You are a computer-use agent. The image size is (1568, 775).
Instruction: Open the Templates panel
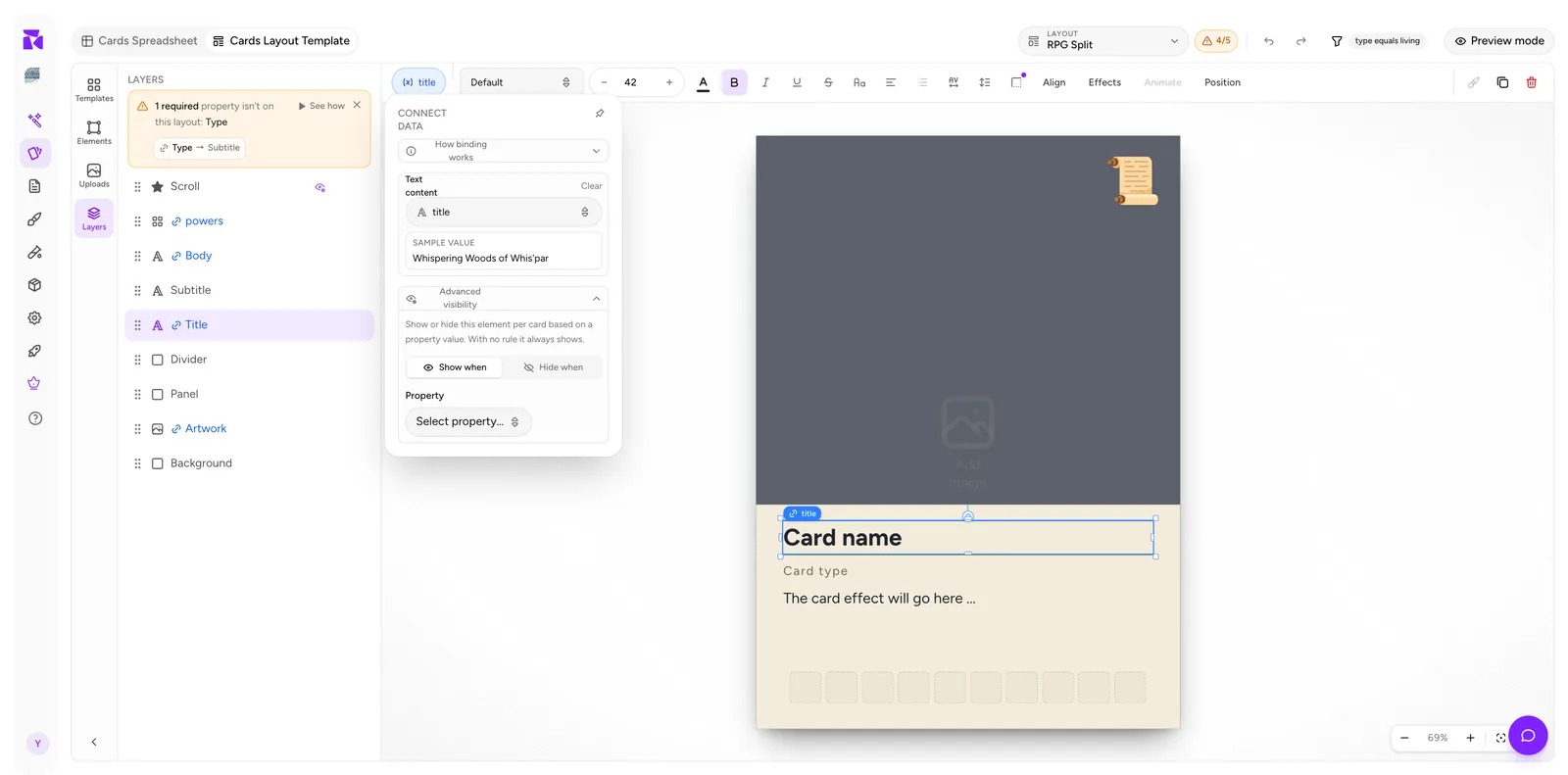coord(94,89)
